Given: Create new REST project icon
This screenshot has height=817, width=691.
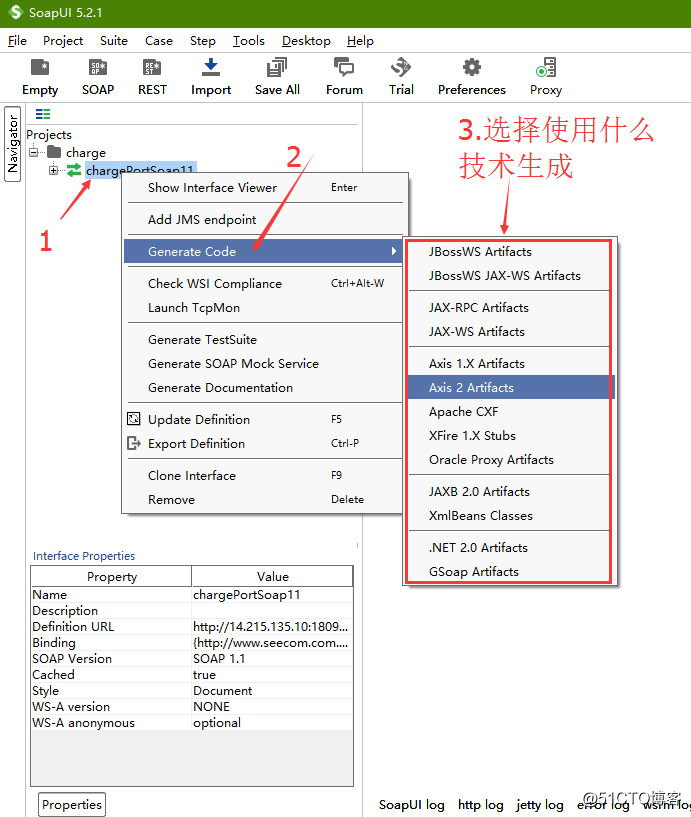Looking at the screenshot, I should point(152,68).
